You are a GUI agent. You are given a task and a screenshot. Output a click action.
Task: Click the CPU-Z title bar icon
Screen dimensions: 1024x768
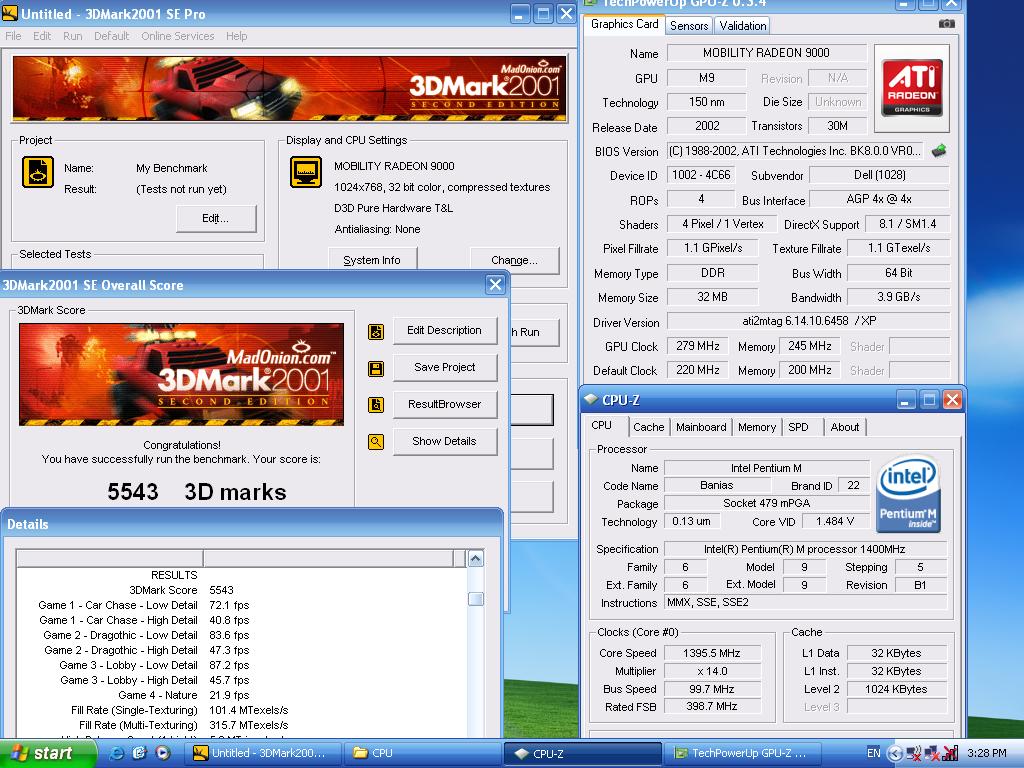(x=591, y=399)
